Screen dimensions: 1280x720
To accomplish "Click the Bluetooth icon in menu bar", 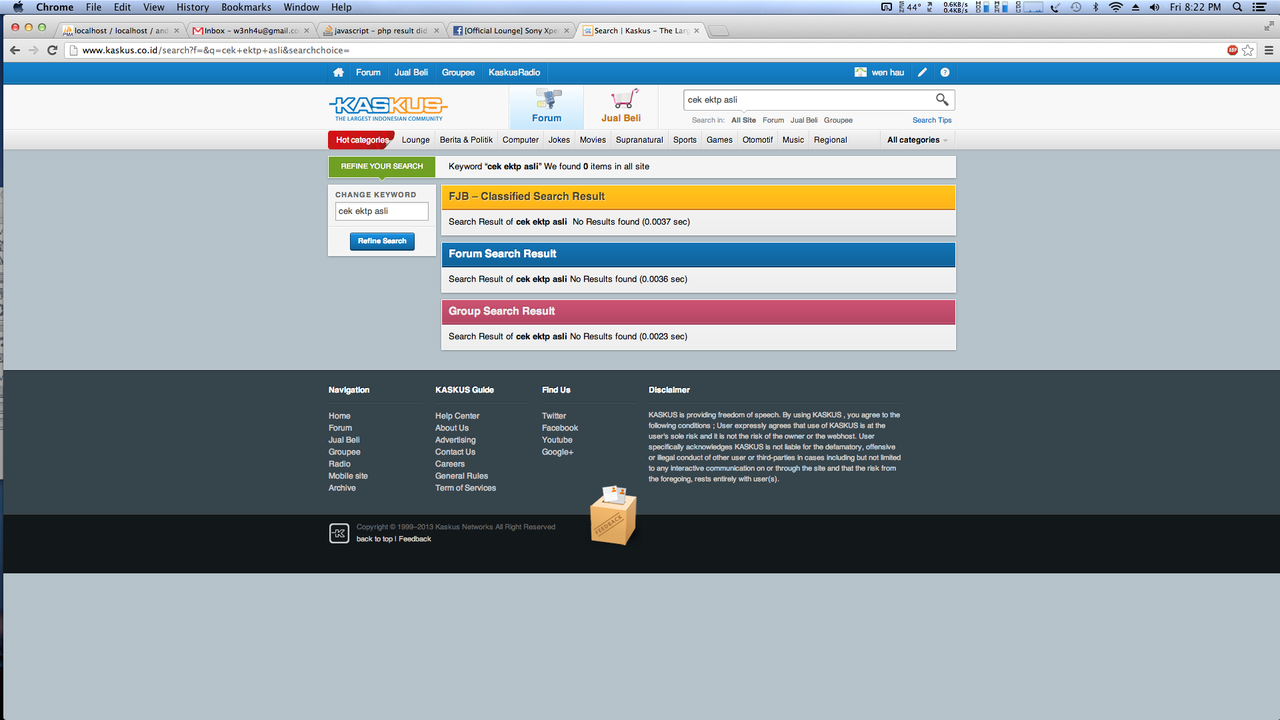I will point(1095,7).
